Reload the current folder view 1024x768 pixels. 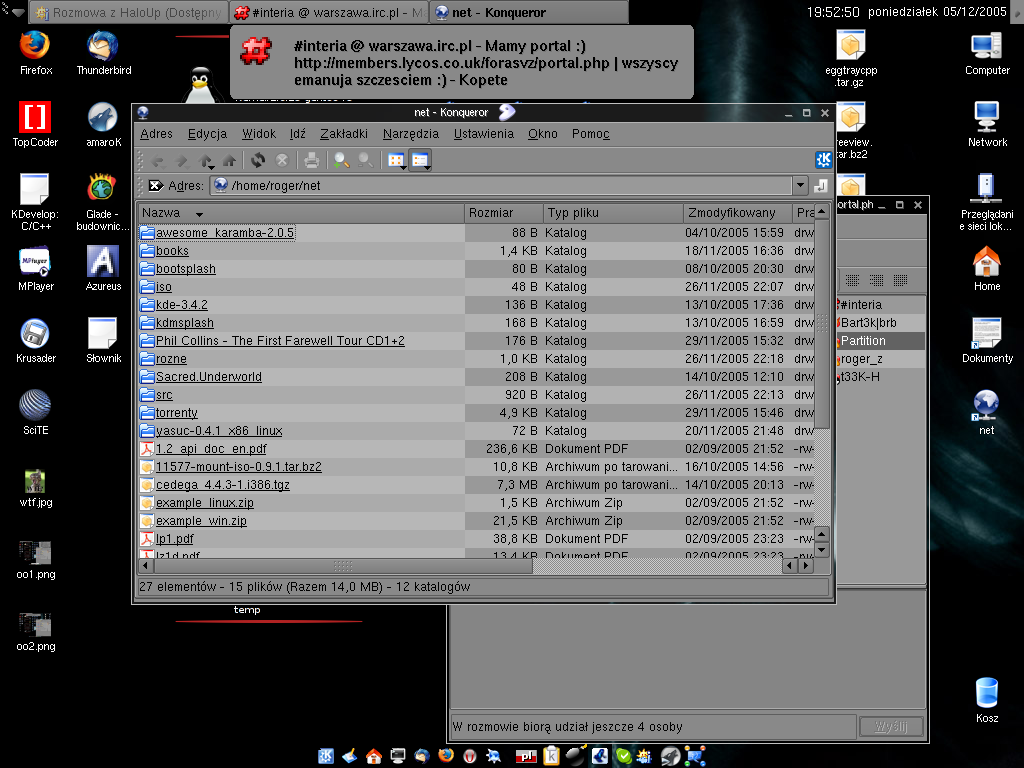[x=258, y=160]
